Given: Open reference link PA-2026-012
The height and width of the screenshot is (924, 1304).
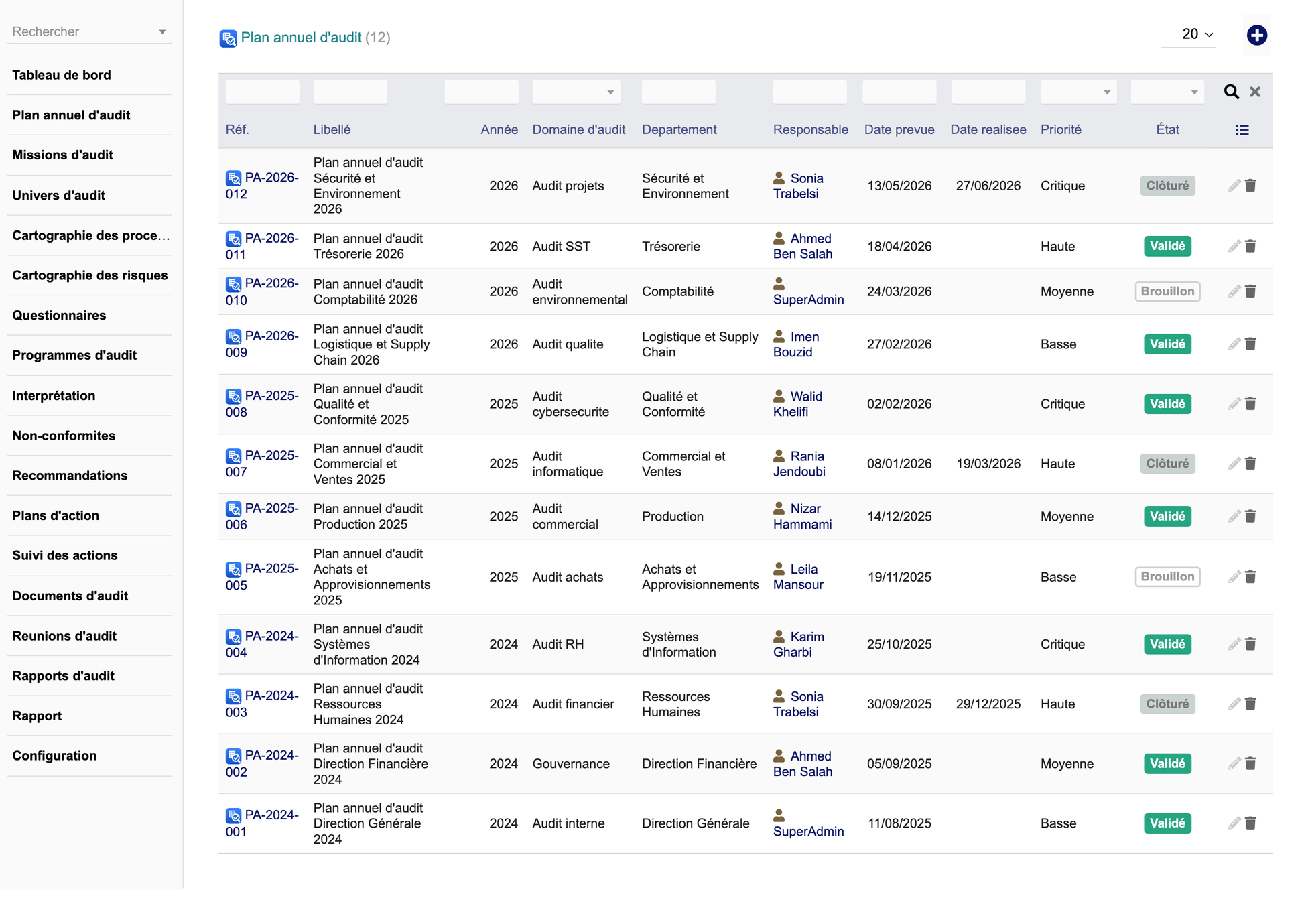Looking at the screenshot, I should point(262,186).
